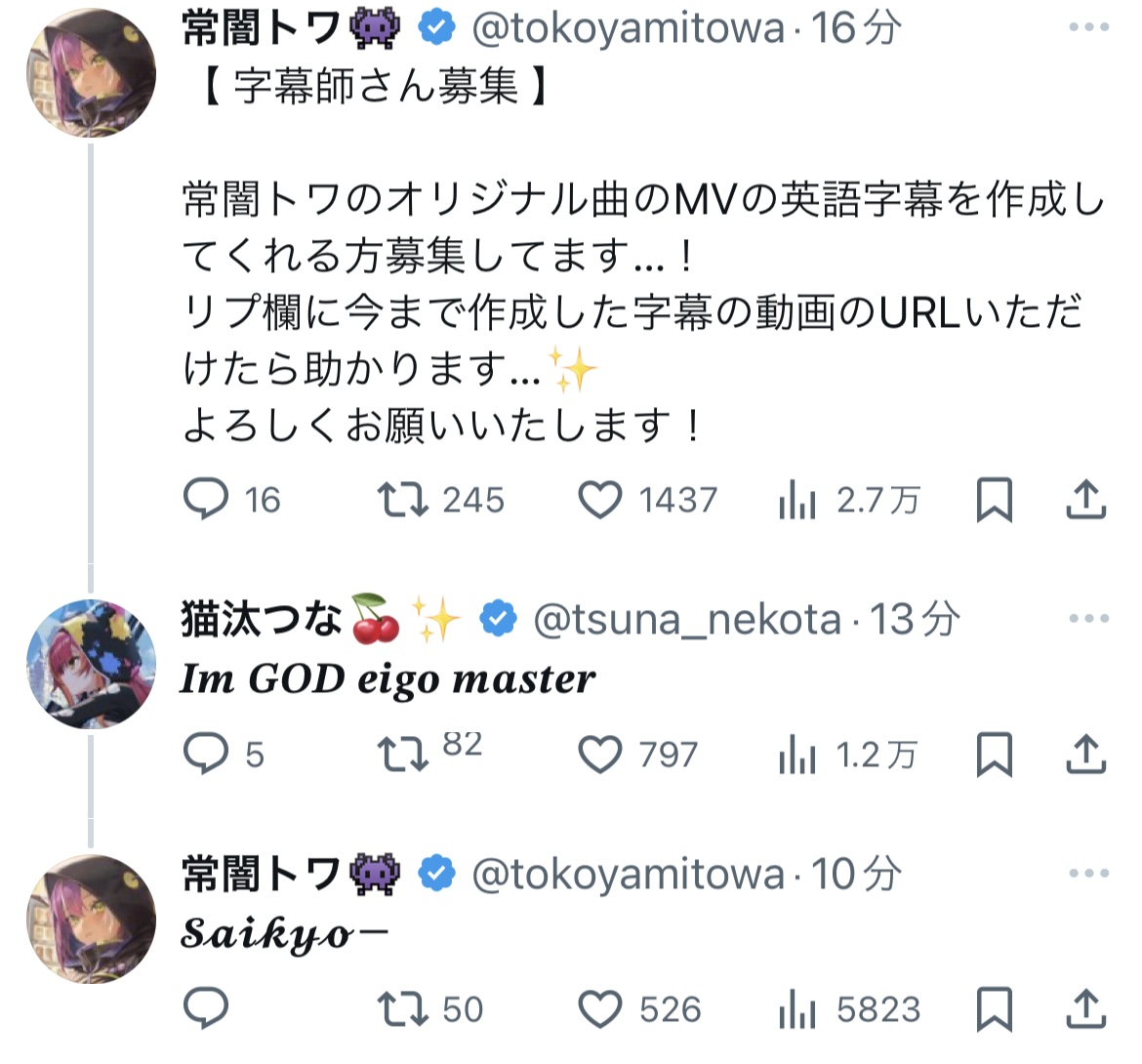Like the 'Saikyo' tweet with 526 likes
The height and width of the screenshot is (1064, 1142).
tap(600, 1008)
